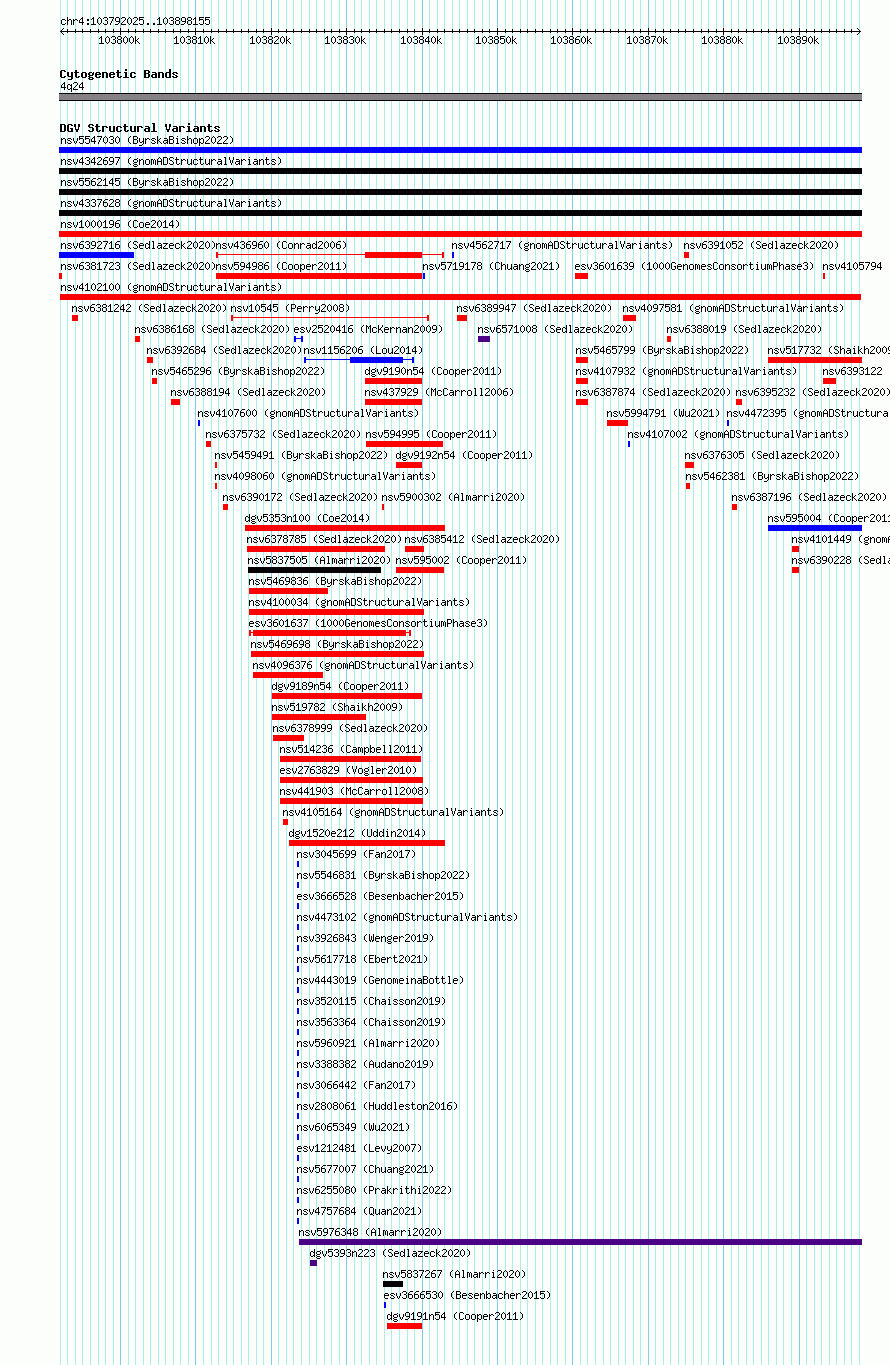Open variant nsv437929 (McCarroll2006)
The width and height of the screenshot is (890, 1365).
click(439, 392)
